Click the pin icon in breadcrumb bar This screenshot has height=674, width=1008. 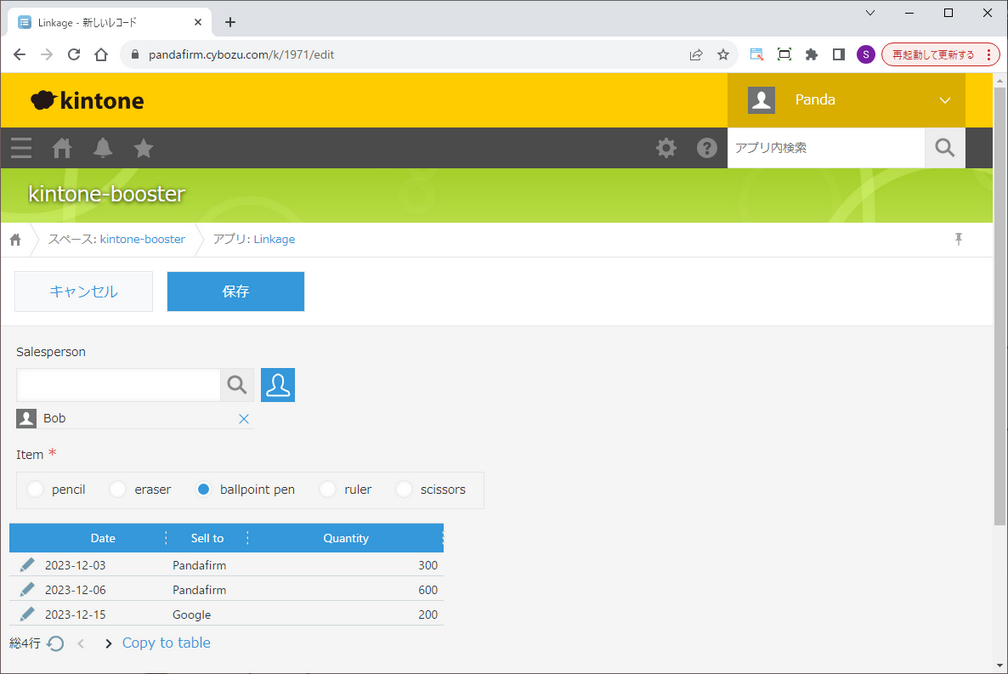tap(958, 239)
